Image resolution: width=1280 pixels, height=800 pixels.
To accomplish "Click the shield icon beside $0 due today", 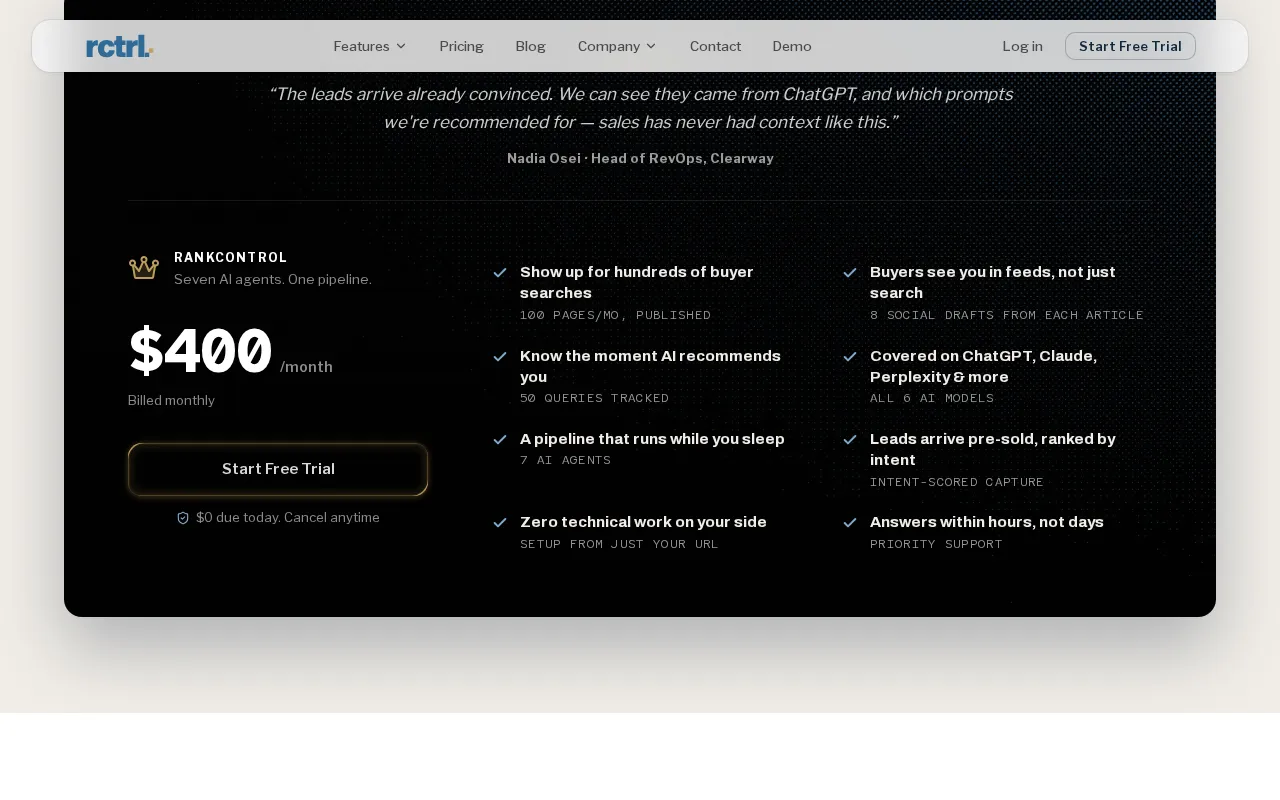I will click(x=183, y=518).
